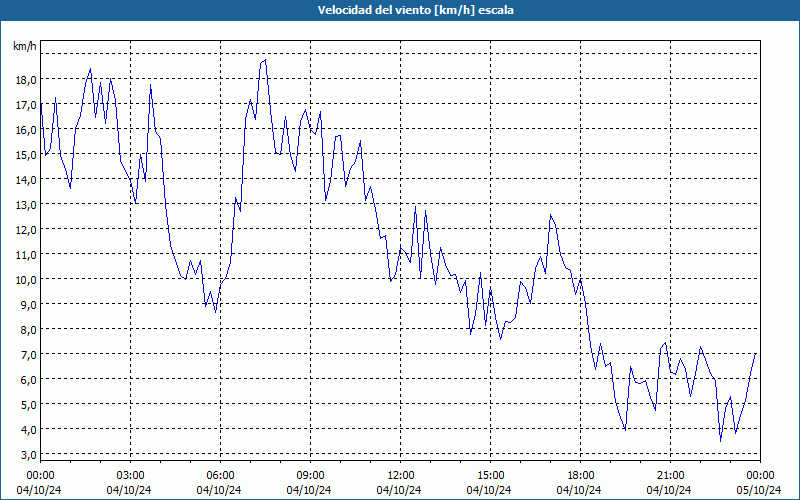Image resolution: width=800 pixels, height=500 pixels.
Task: Select the 18,0 y-axis label
Action: click(26, 80)
